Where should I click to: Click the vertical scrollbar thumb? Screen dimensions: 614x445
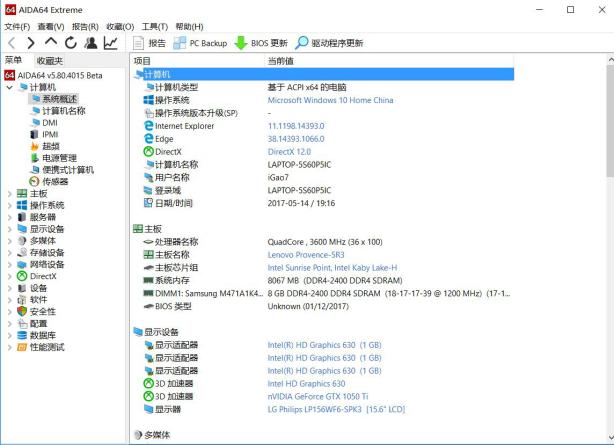point(610,121)
